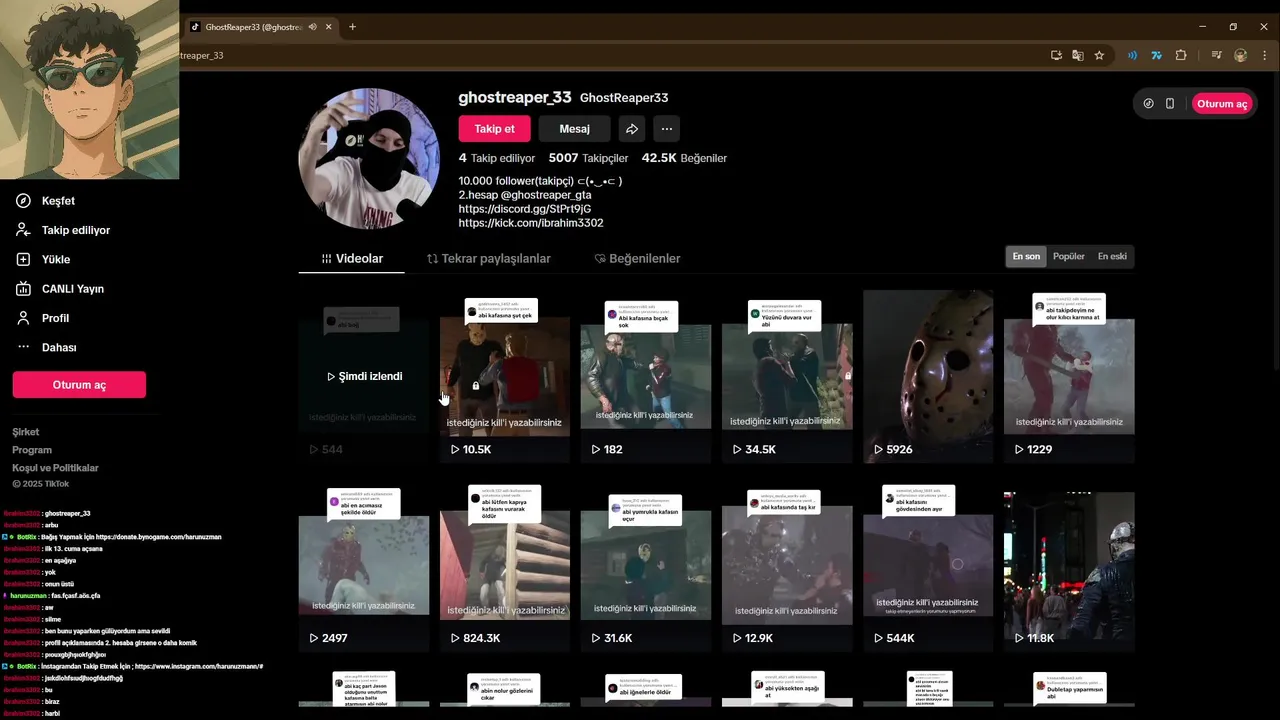Open video with 544K views

pos(928,566)
